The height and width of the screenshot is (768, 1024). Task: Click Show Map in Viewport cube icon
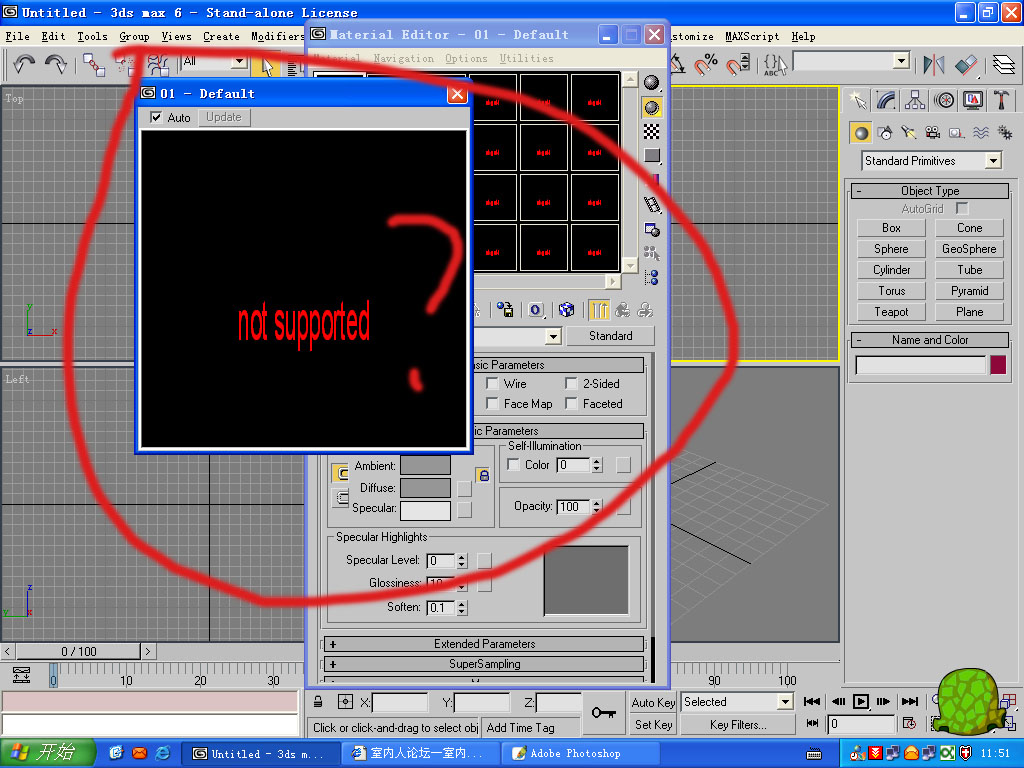[566, 310]
